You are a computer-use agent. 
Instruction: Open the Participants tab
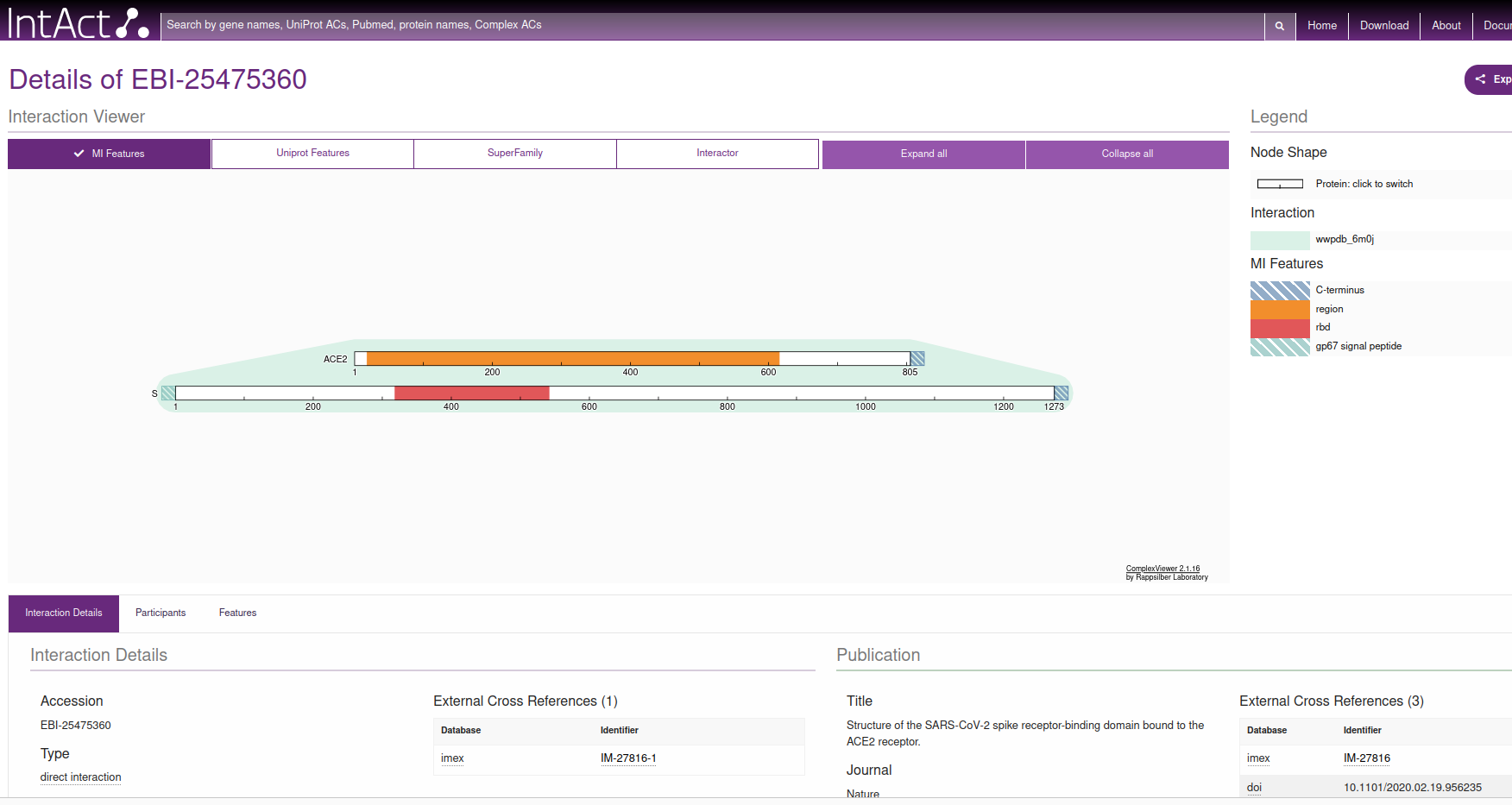click(161, 613)
